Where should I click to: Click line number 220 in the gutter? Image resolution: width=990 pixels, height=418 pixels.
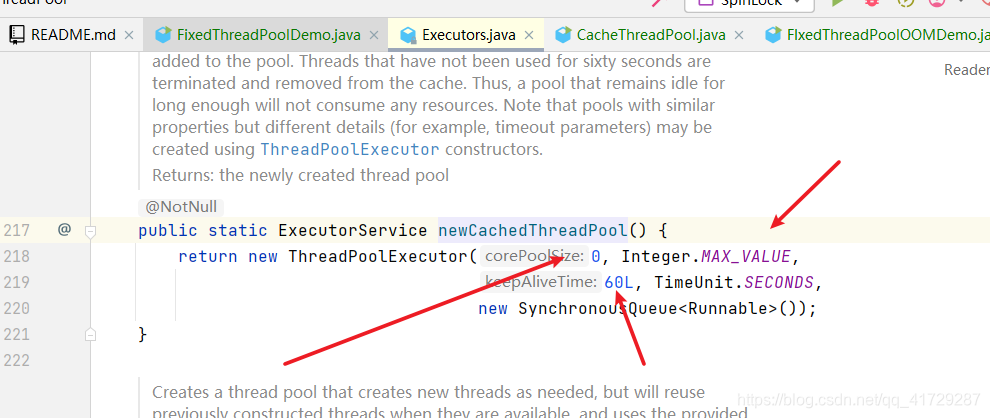pyautogui.click(x=16, y=309)
